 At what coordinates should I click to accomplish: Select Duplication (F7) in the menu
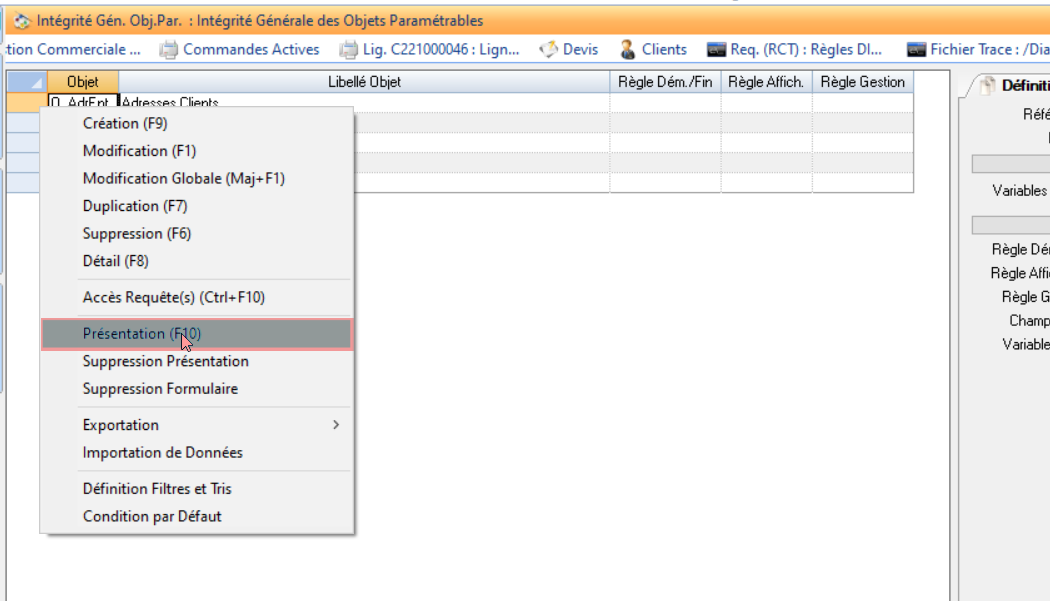tap(135, 206)
